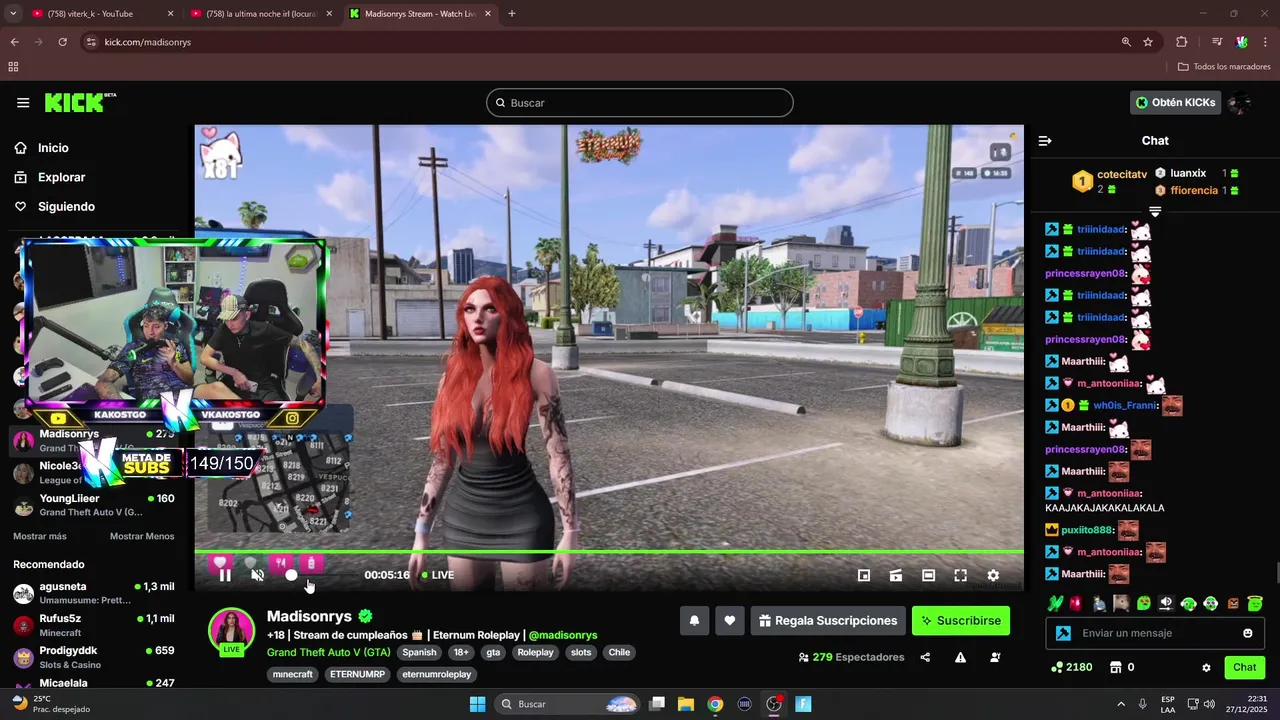The image size is (1280, 720).
Task: Reload the page
Action: click(x=62, y=42)
